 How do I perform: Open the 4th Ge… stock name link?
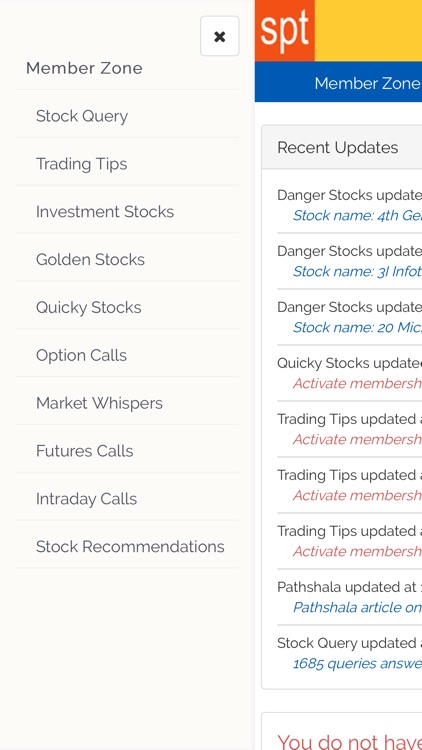coord(357,216)
